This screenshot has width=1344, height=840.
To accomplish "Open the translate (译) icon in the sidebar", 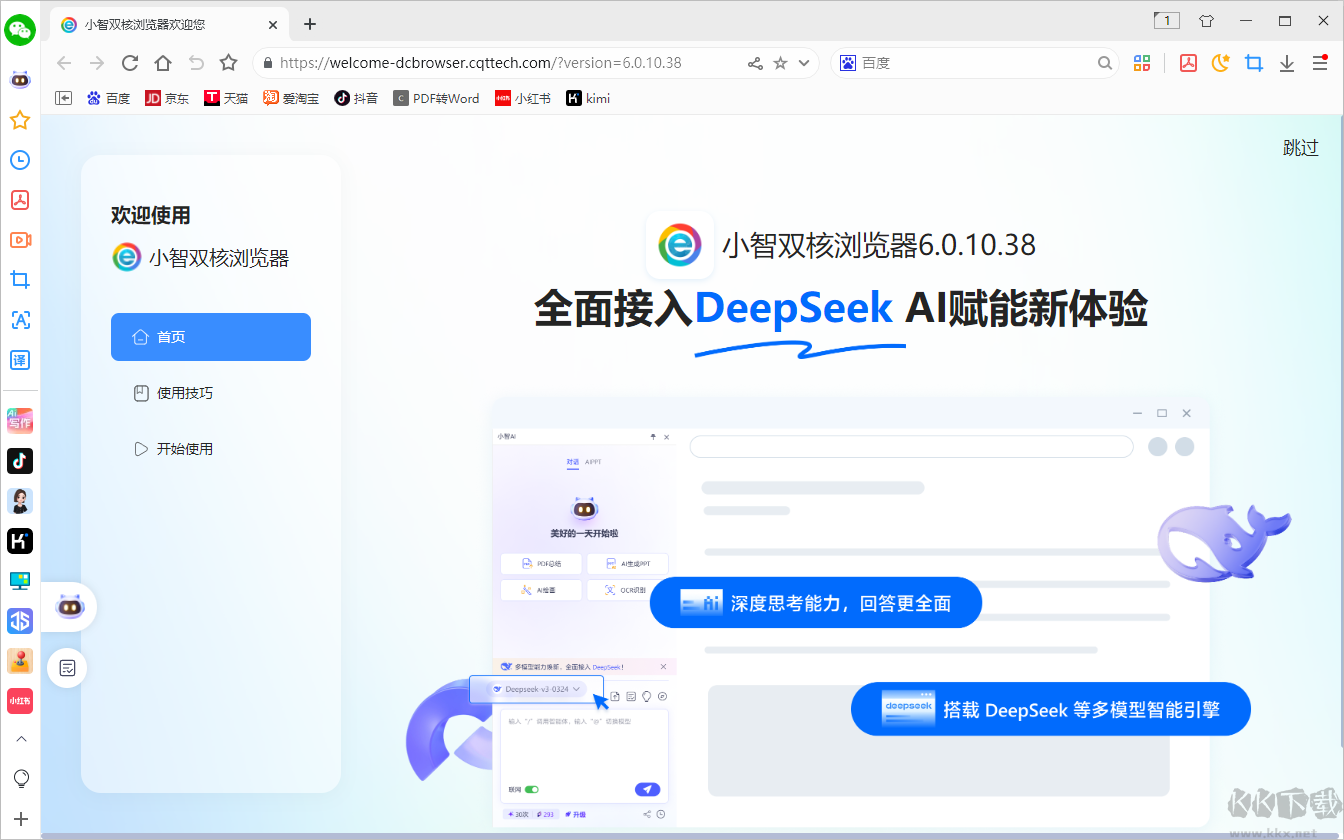I will [20, 360].
